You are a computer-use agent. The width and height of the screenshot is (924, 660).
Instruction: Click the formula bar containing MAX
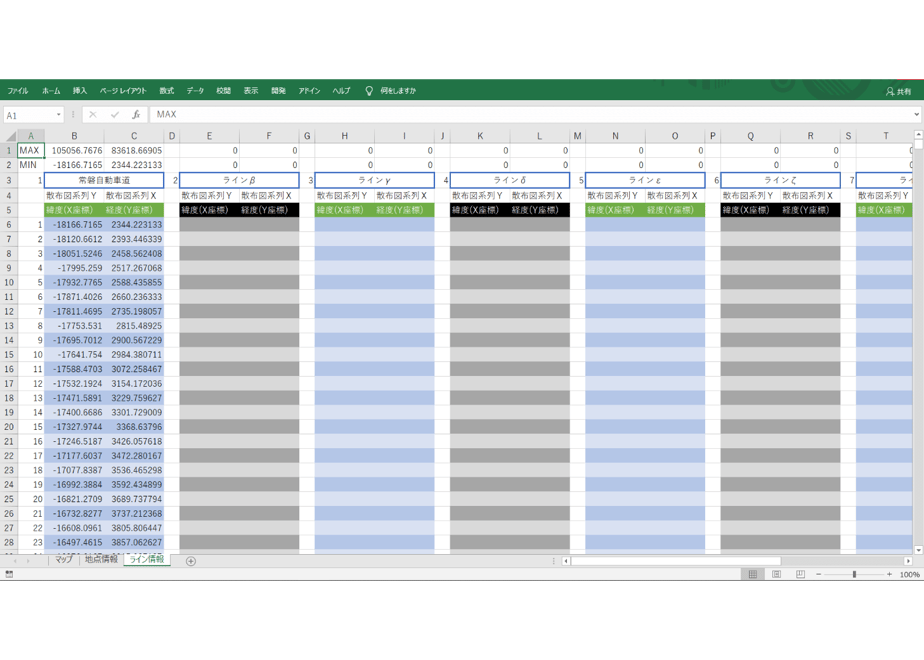click(530, 115)
